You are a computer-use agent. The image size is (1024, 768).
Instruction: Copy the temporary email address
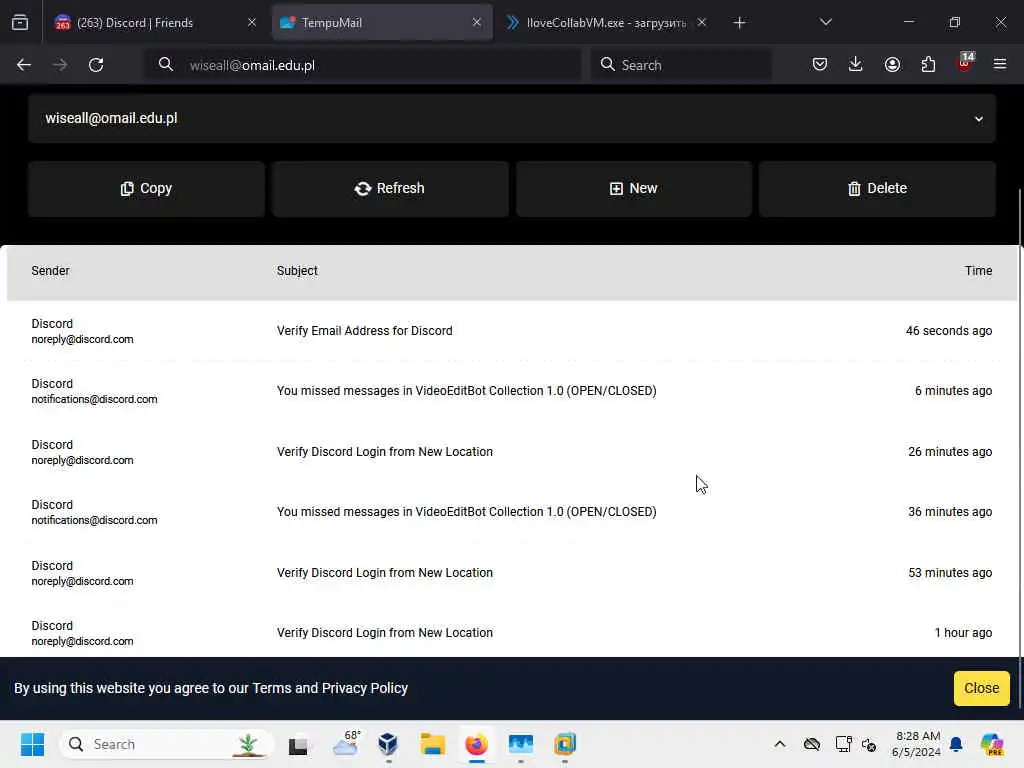coord(146,189)
